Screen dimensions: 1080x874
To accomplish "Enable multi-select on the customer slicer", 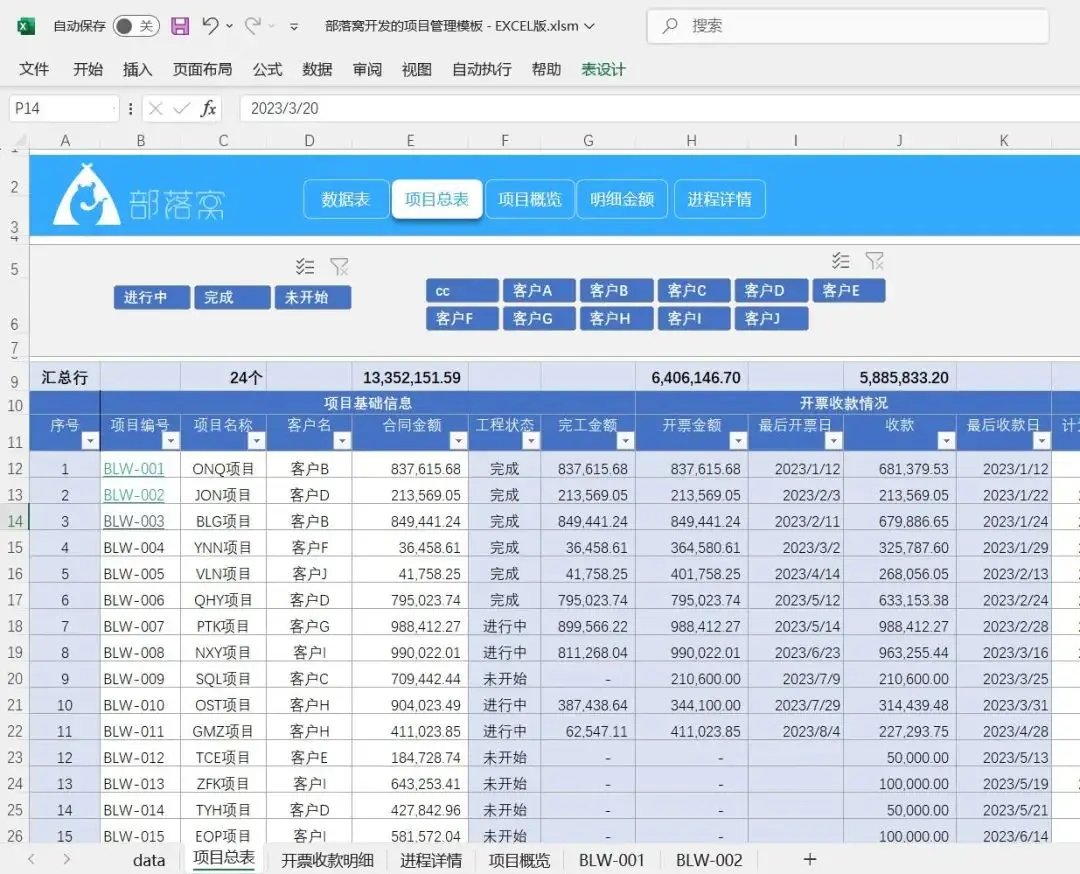I will tap(841, 261).
